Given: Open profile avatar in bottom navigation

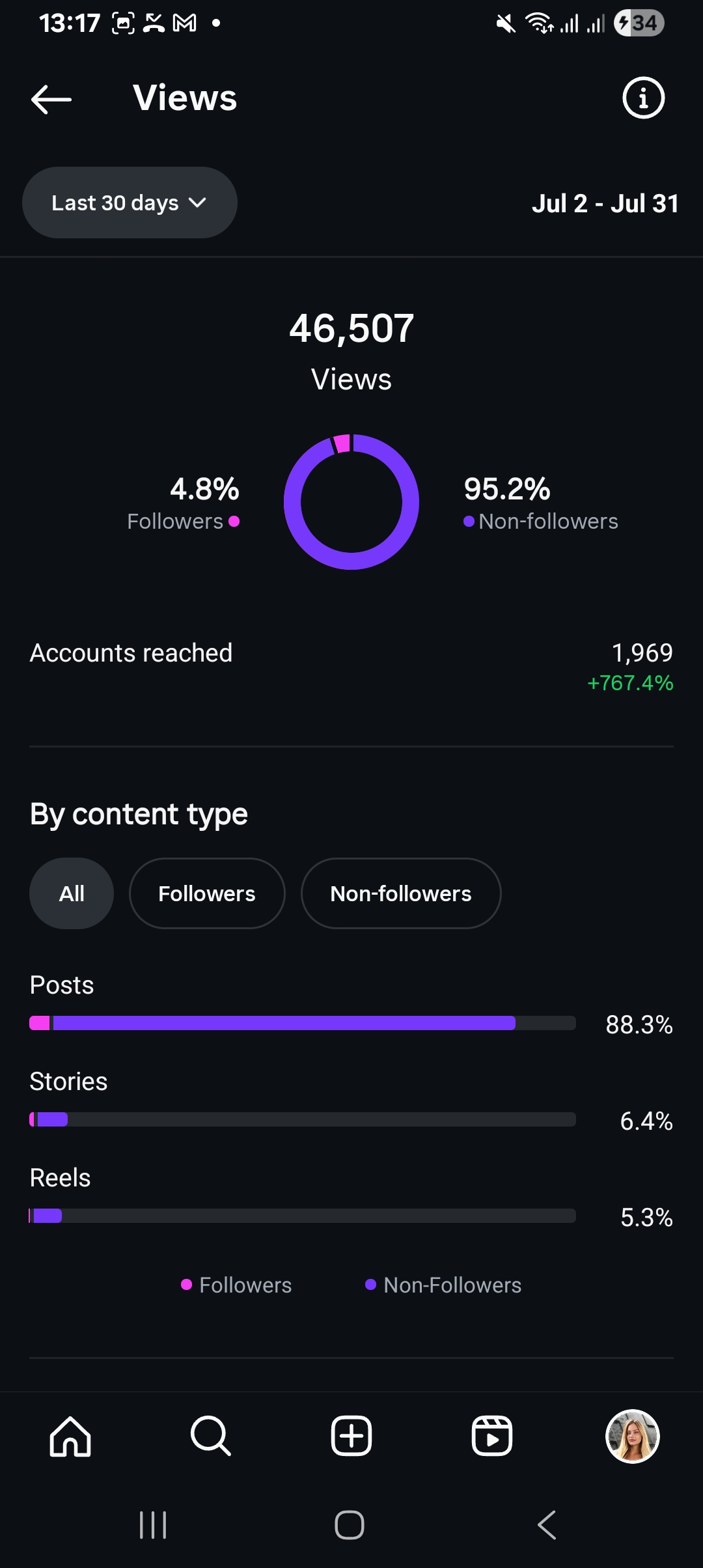Looking at the screenshot, I should tap(633, 1436).
